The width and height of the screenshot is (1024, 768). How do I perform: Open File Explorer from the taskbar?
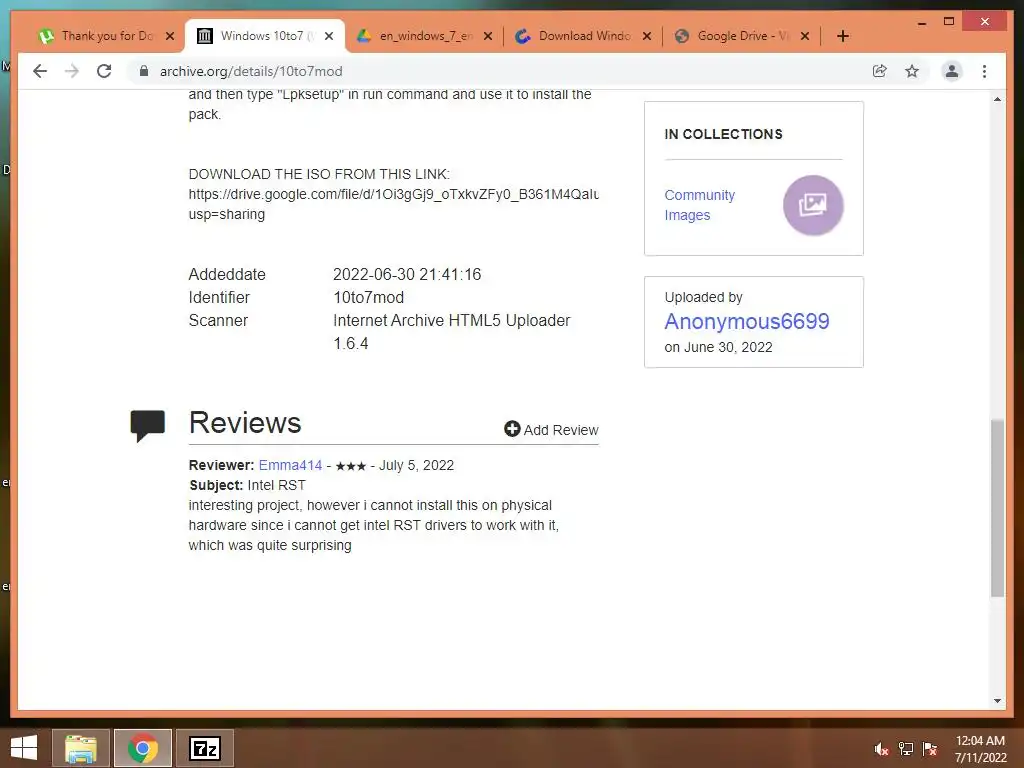pyautogui.click(x=80, y=748)
